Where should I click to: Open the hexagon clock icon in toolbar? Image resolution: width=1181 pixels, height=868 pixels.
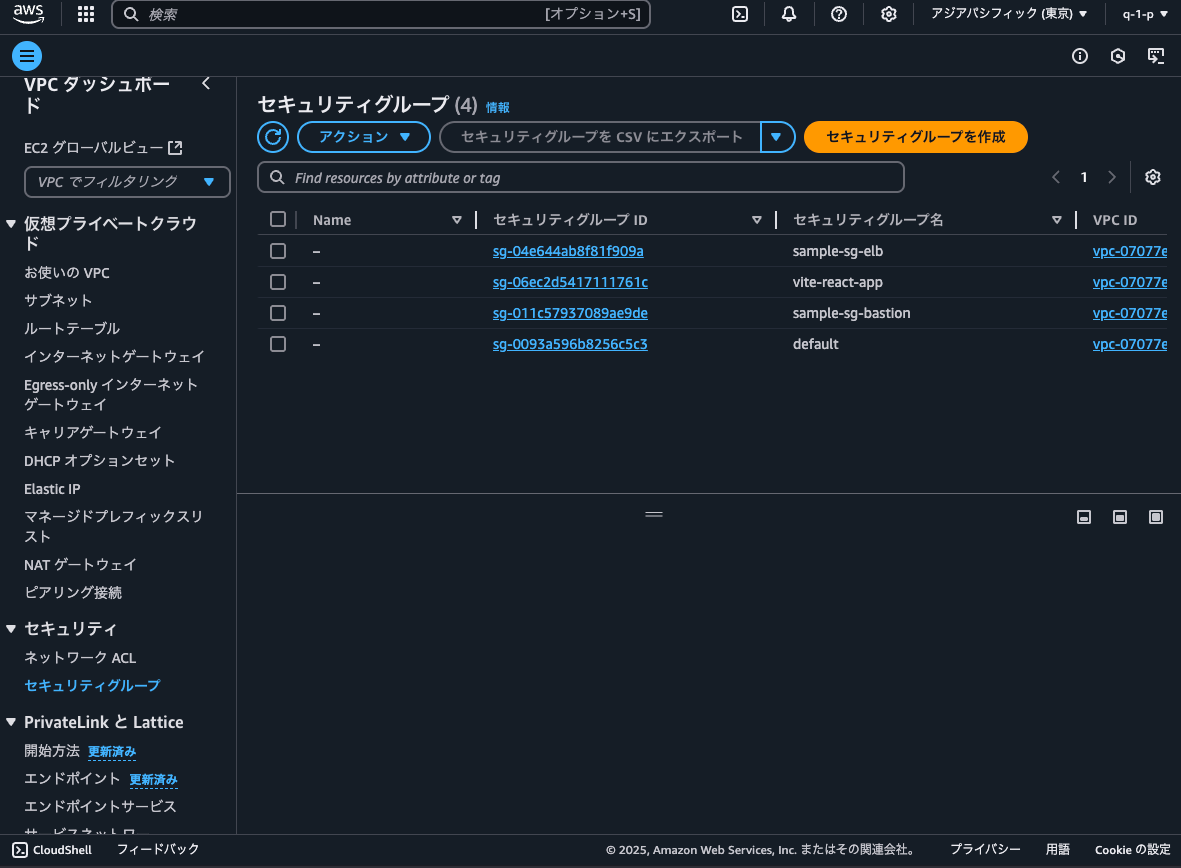(1118, 56)
